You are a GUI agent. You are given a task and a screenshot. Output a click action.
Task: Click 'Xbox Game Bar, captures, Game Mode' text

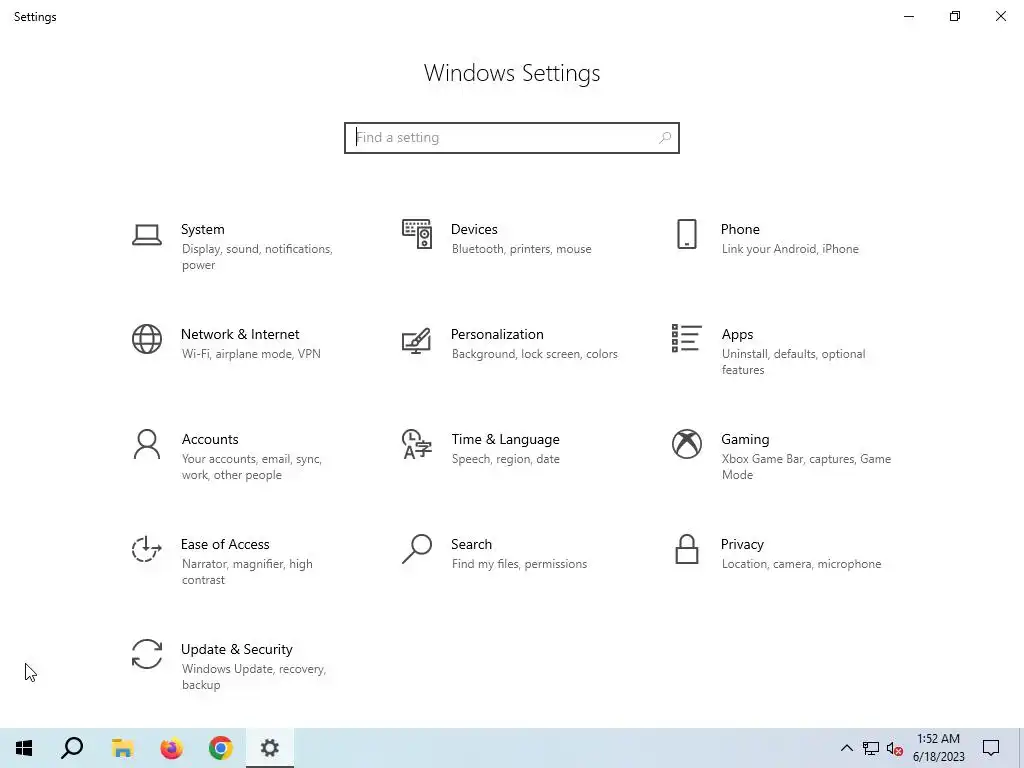(x=806, y=467)
